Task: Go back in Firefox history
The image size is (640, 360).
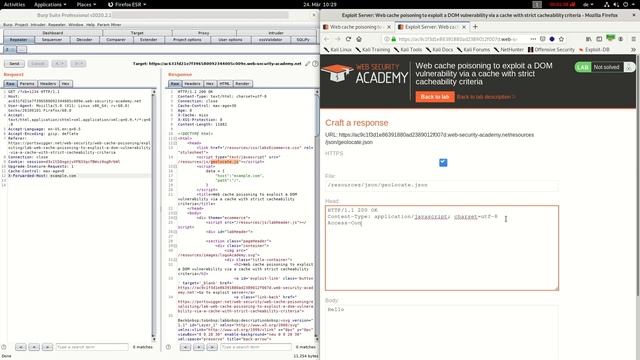Action: (x=327, y=39)
